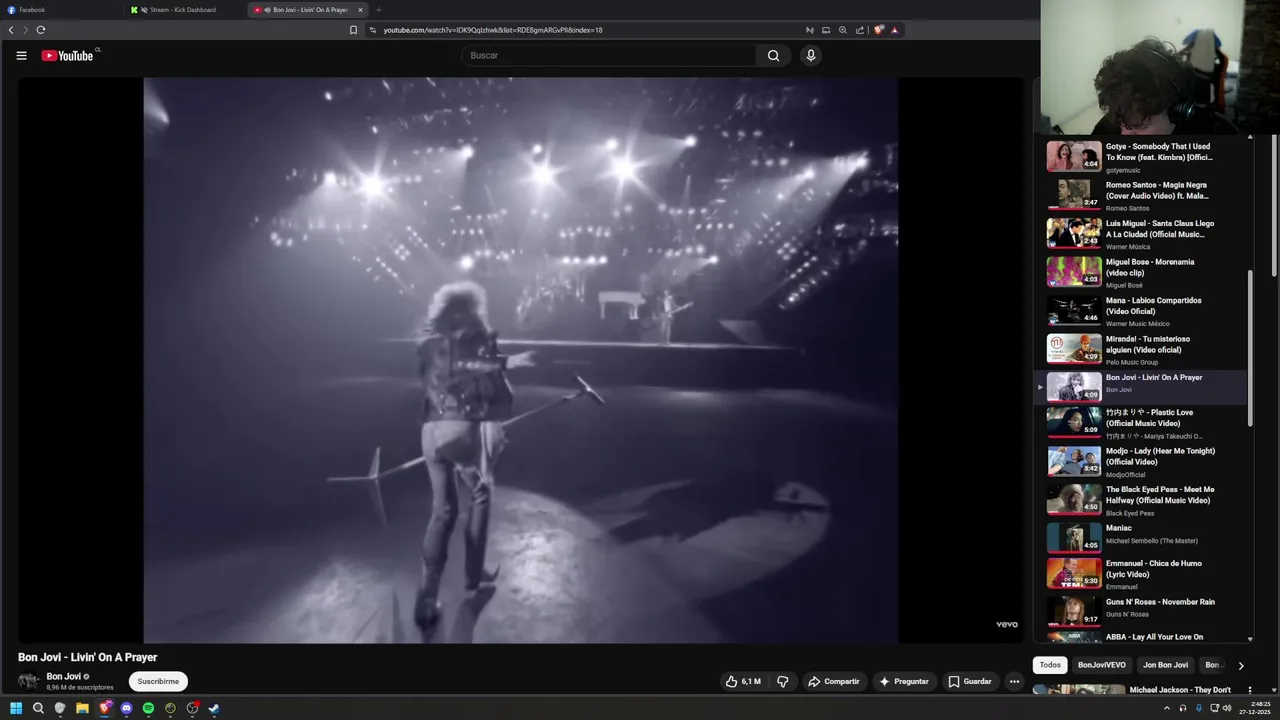
Task: Click the YouTube URL in the address bar
Action: [493, 30]
